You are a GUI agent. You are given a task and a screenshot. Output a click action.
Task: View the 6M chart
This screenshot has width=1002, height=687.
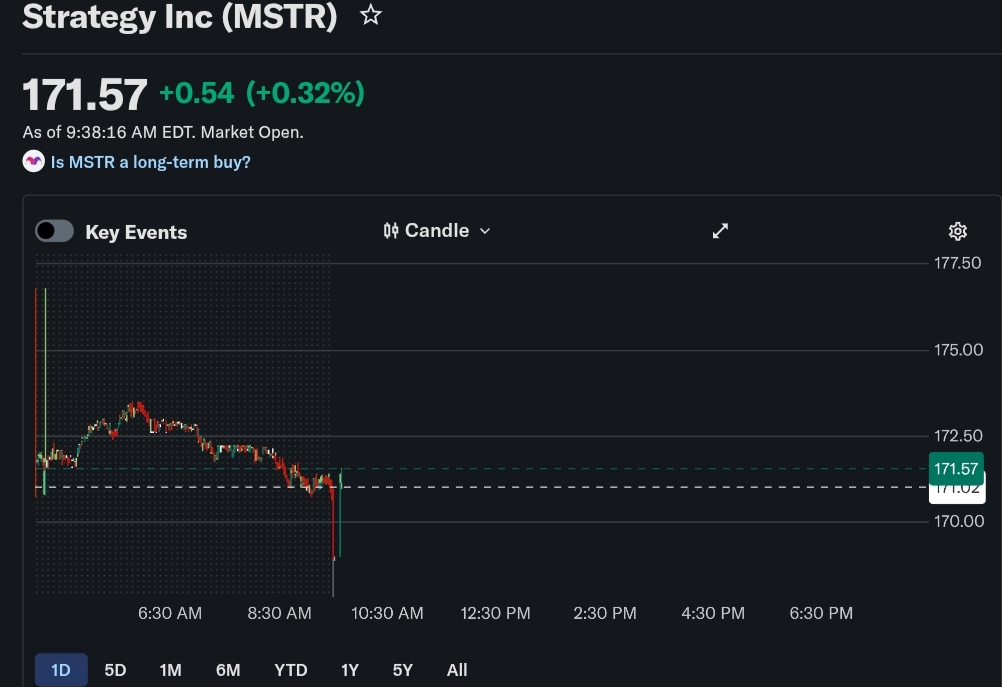click(x=227, y=670)
